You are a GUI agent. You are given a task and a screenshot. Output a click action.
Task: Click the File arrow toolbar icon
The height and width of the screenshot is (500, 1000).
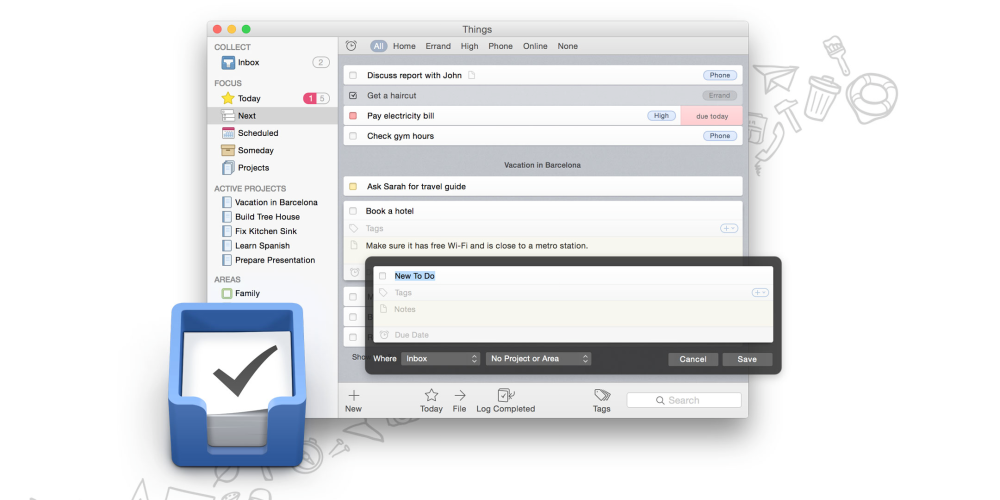459,396
